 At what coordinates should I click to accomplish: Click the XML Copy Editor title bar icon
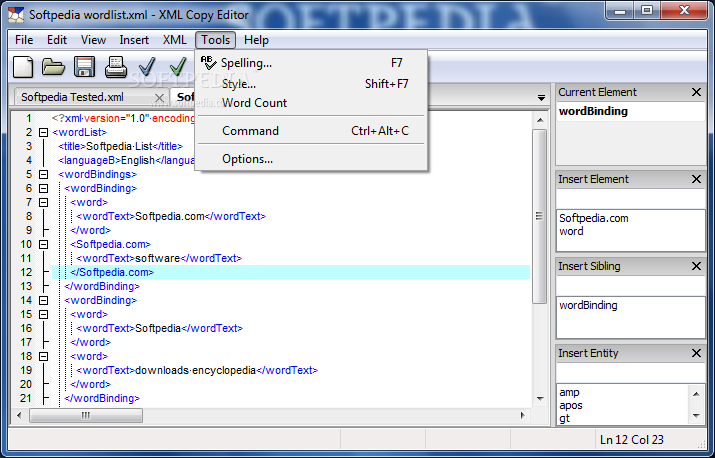[x=16, y=15]
